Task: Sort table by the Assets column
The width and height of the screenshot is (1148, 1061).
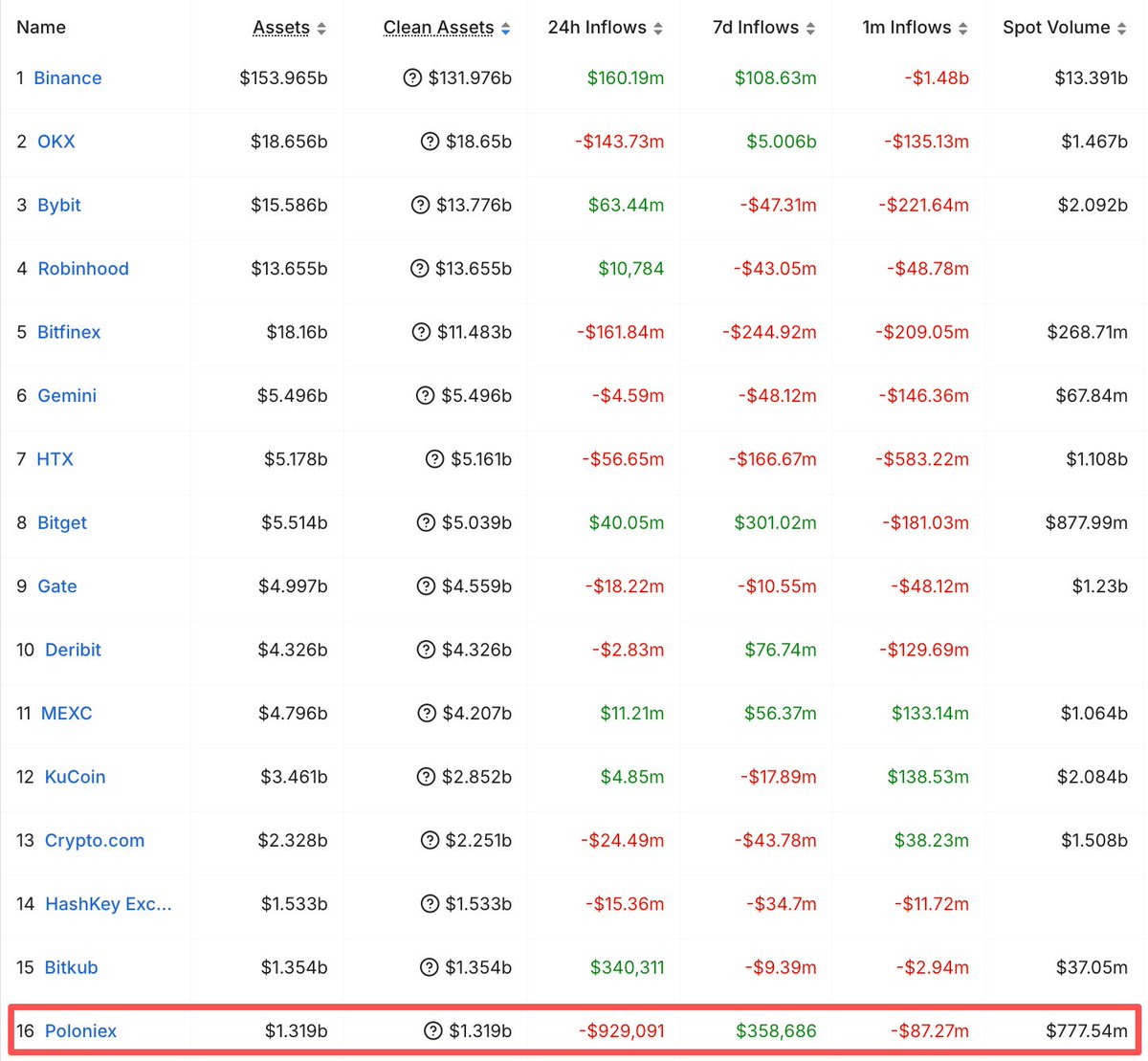Action: (289, 28)
